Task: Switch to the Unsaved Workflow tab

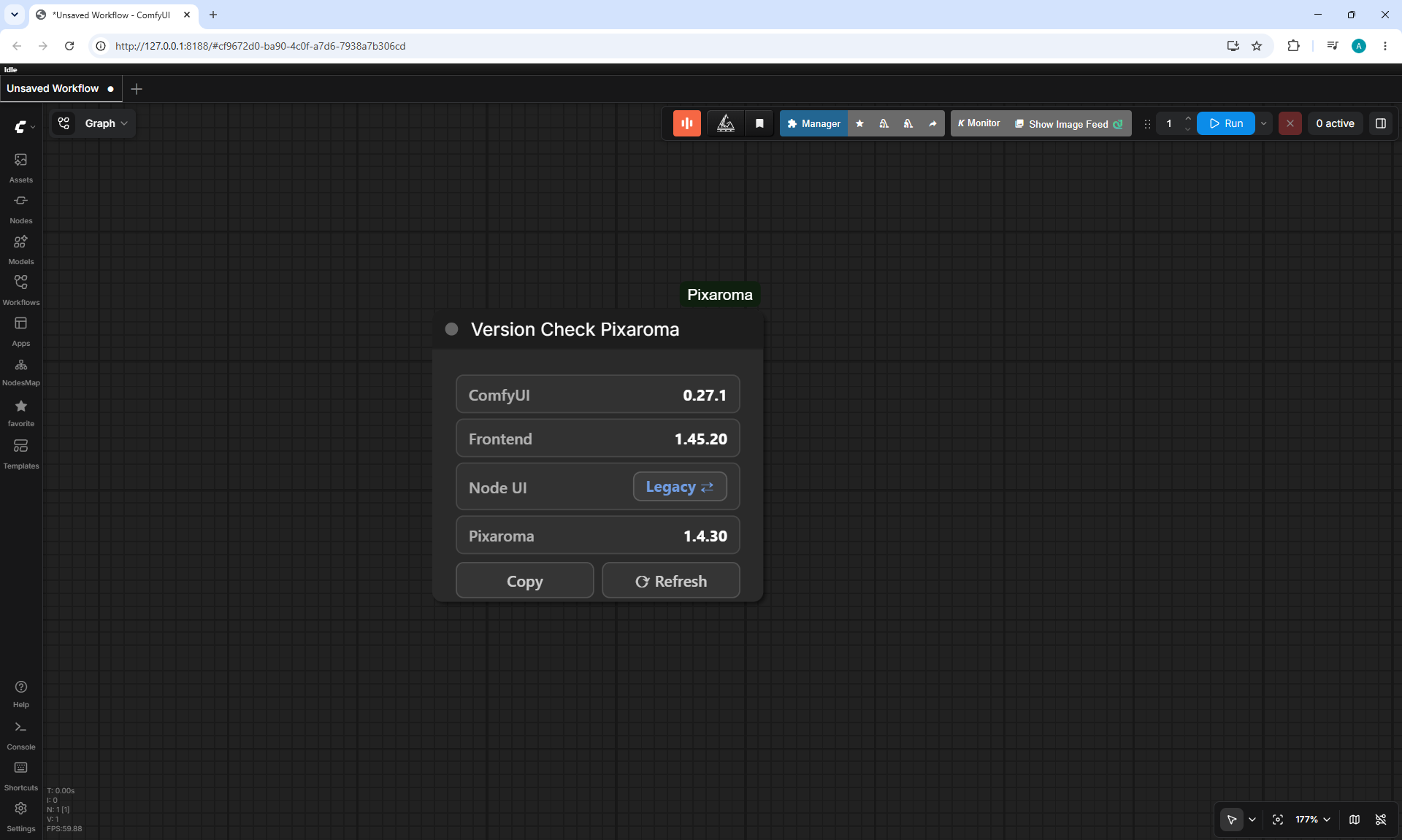Action: pos(61,88)
